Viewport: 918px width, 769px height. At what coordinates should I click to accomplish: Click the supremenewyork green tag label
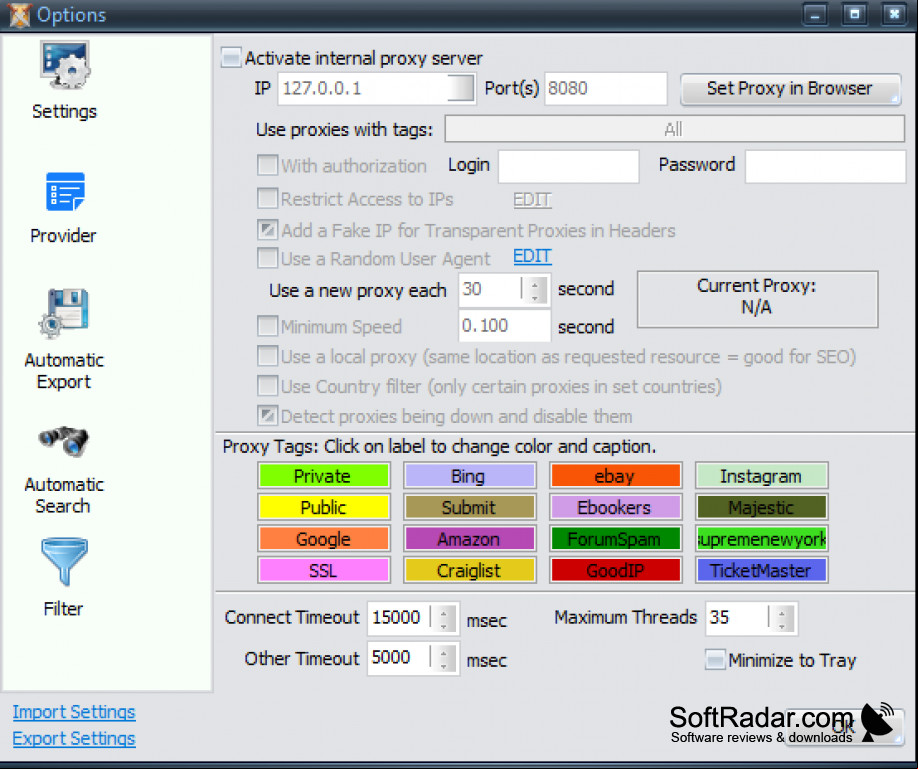click(x=762, y=539)
